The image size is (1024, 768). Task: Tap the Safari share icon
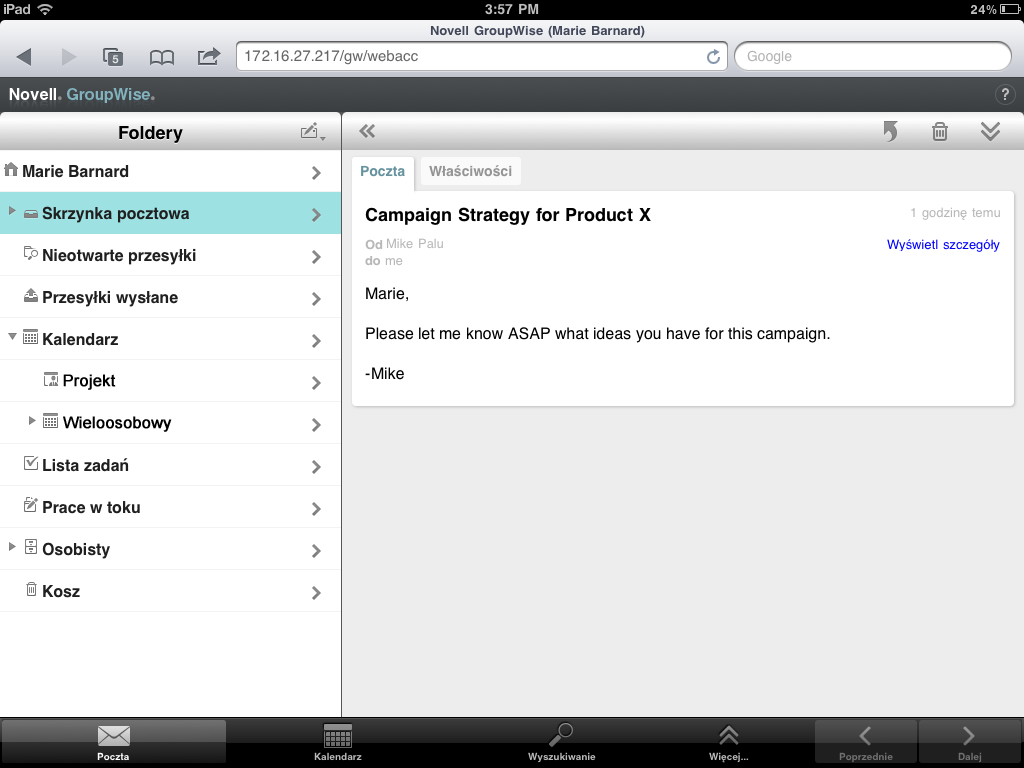point(208,57)
